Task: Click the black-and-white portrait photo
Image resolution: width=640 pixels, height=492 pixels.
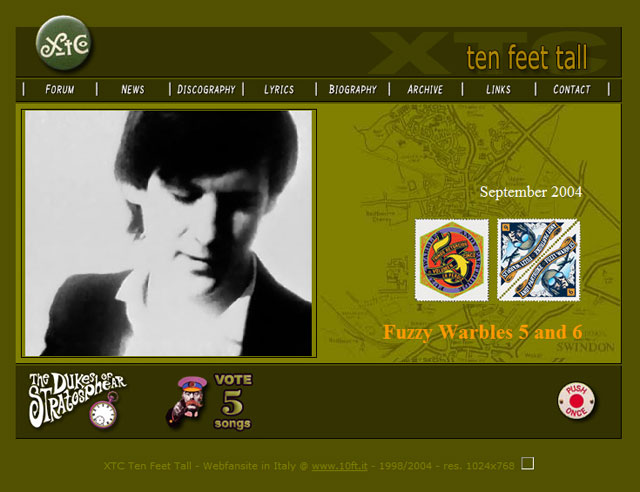Action: (169, 233)
